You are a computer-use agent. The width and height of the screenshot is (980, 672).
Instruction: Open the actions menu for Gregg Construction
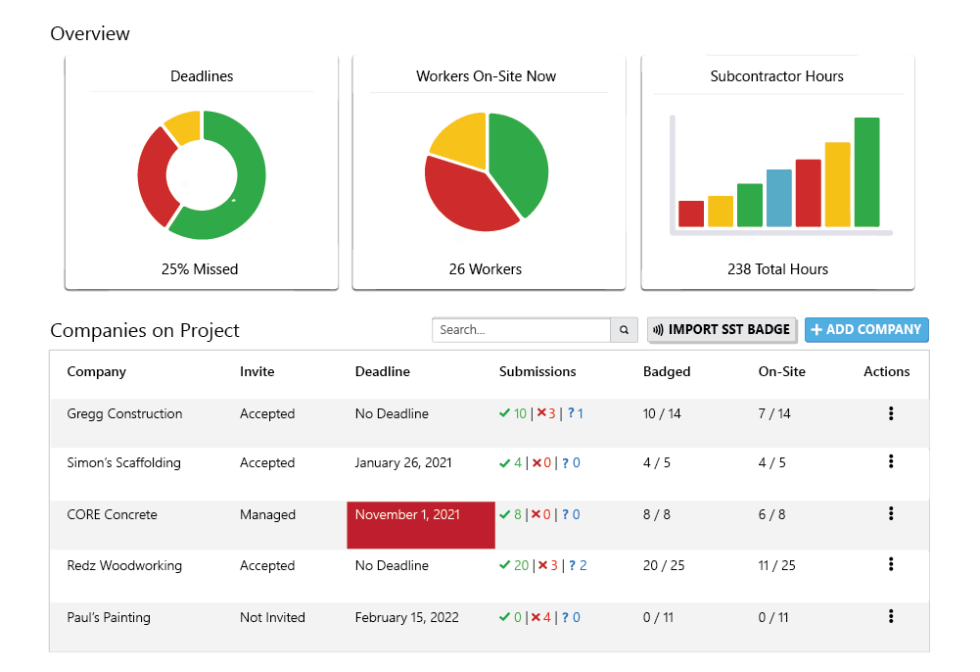pyautogui.click(x=891, y=413)
